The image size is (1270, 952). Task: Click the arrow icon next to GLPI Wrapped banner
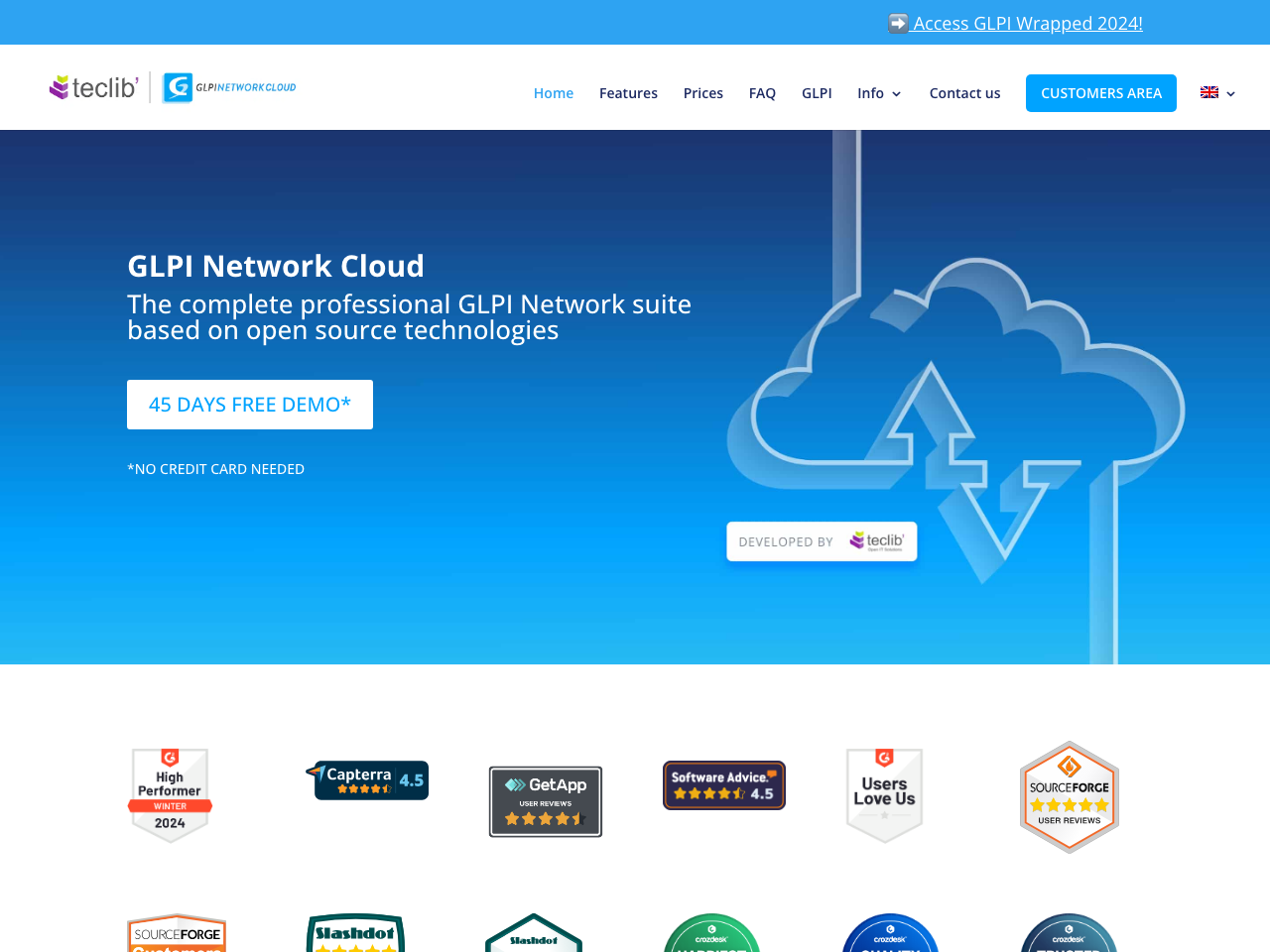click(x=896, y=21)
